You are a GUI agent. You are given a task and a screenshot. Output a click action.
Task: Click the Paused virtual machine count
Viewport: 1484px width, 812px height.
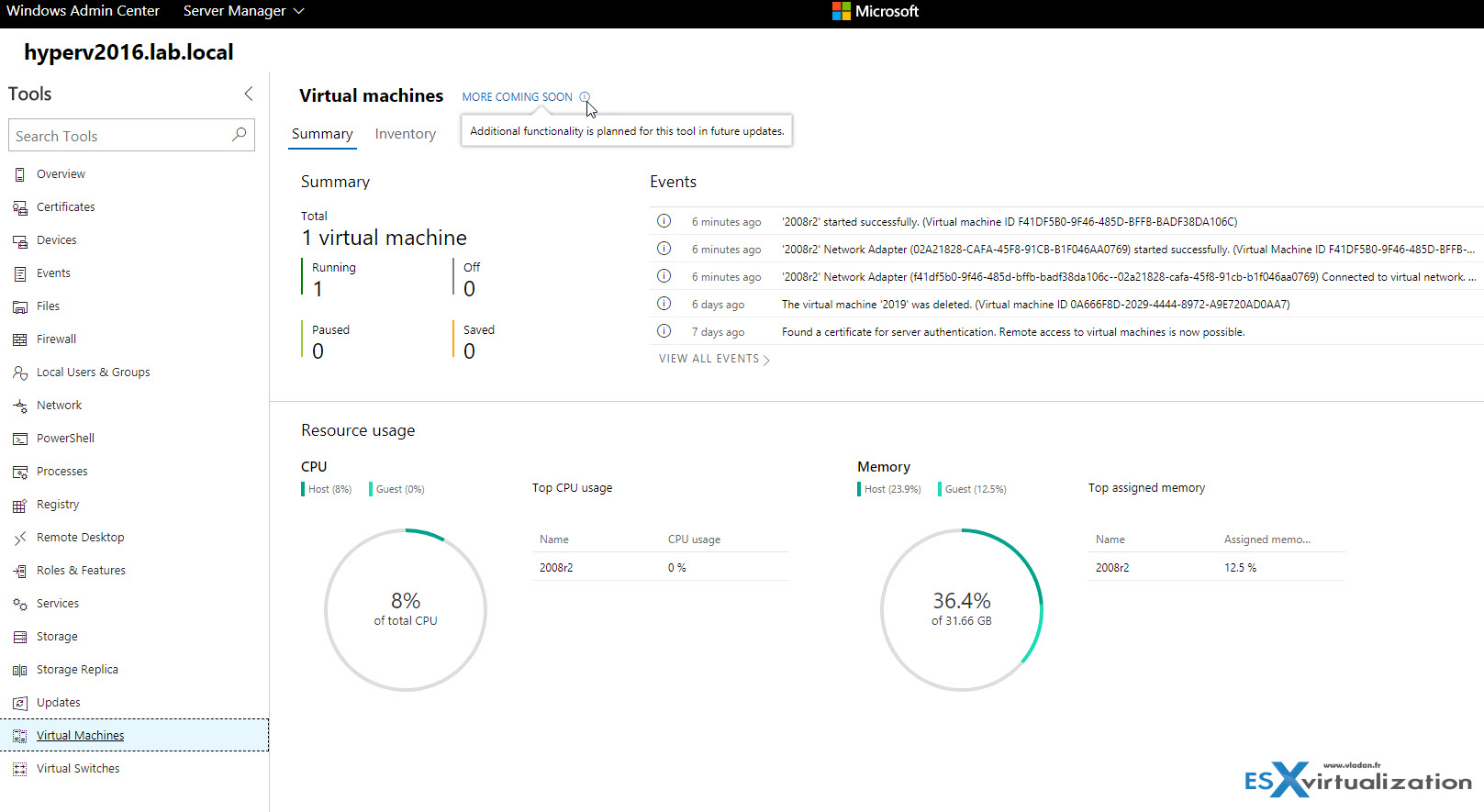point(318,351)
